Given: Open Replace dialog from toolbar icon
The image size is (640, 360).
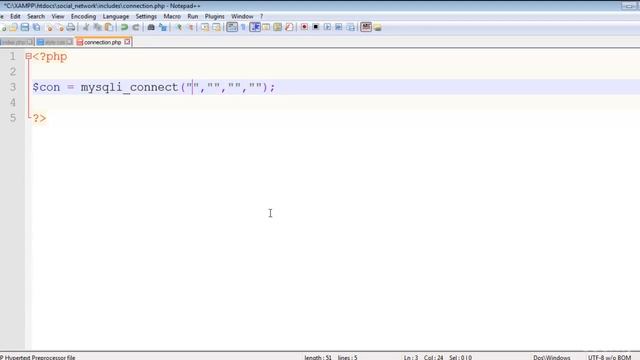Looking at the screenshot, I should [163, 27].
